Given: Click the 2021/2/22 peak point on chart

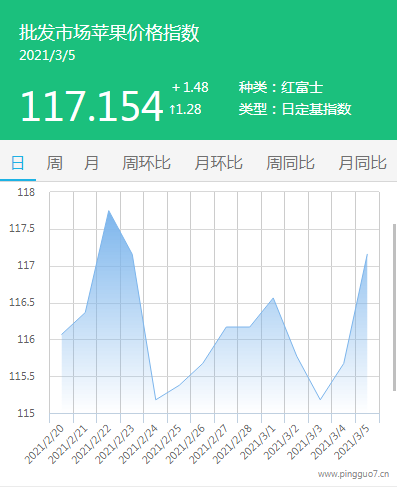Looking at the screenshot, I should [109, 211].
